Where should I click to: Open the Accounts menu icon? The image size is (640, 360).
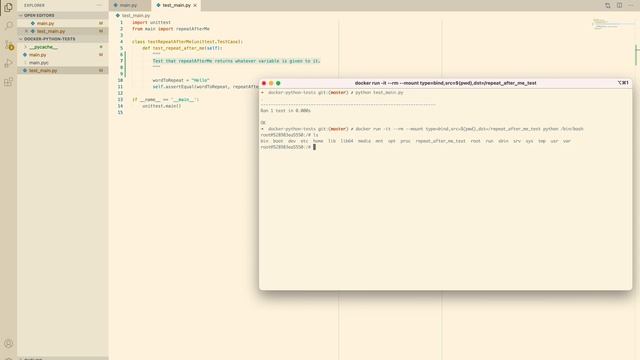coord(8,343)
